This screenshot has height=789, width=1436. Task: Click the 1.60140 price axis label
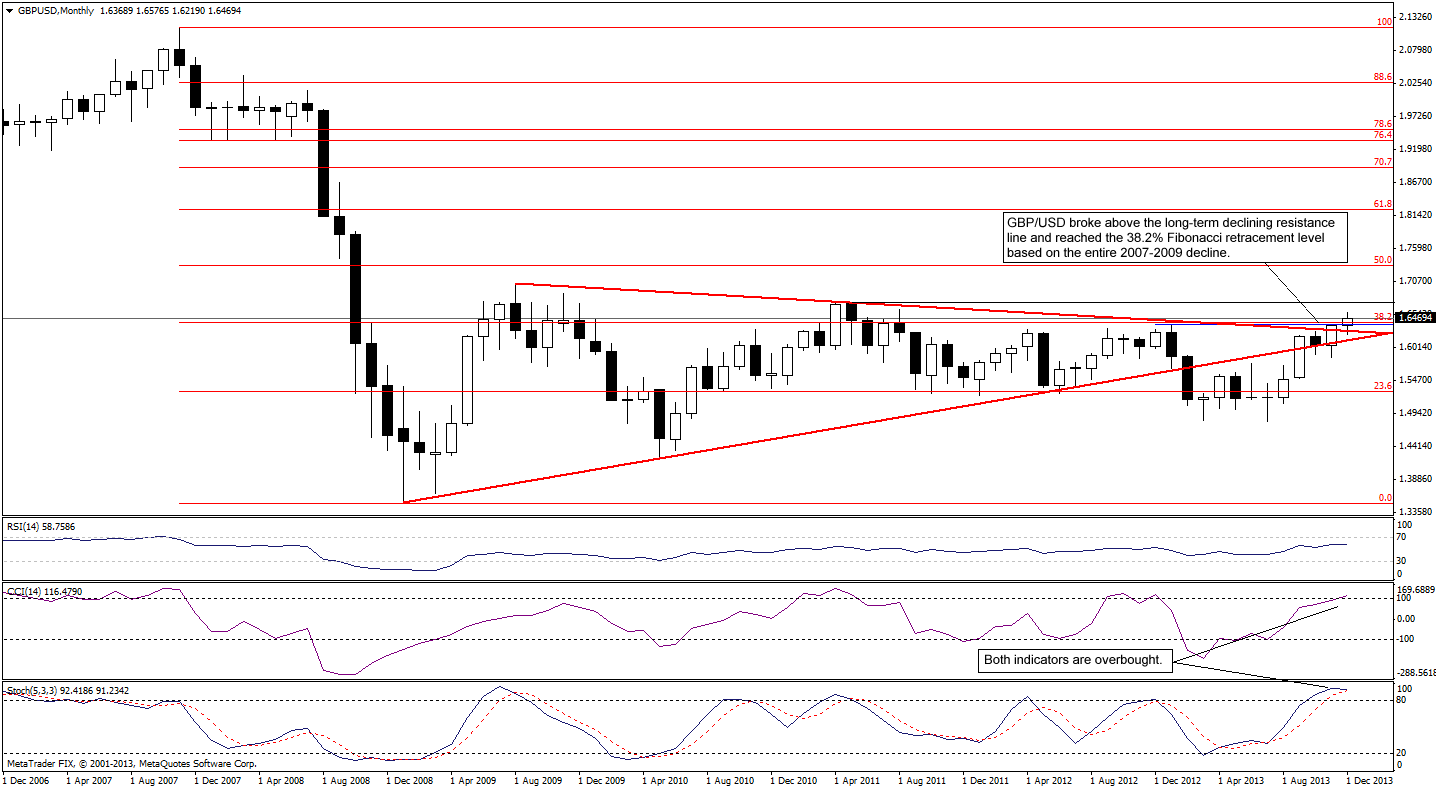(1415, 347)
